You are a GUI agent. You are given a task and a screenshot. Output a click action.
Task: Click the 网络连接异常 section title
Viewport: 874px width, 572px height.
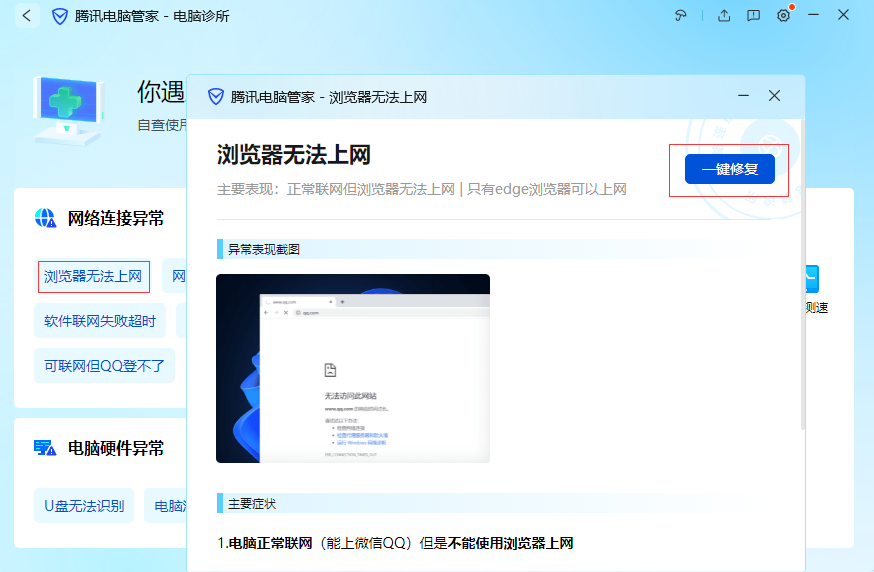pyautogui.click(x=115, y=219)
